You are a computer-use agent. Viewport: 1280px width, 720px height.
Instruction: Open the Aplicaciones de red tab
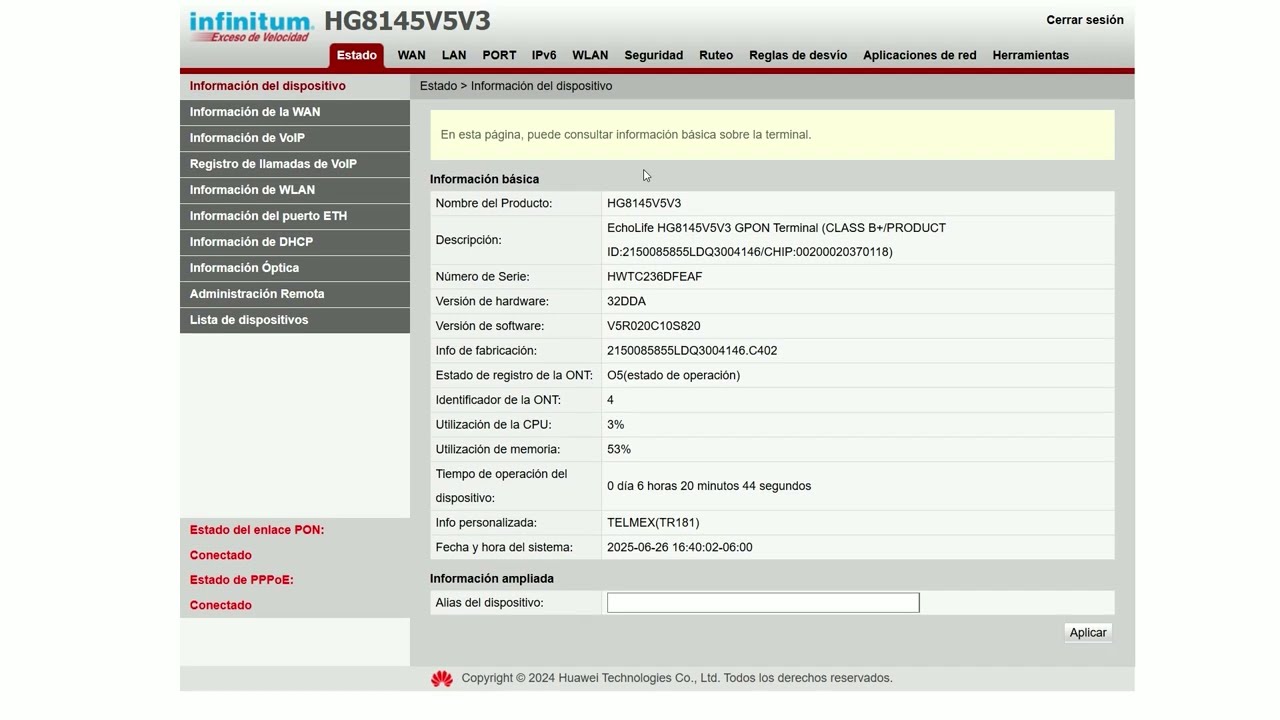point(920,55)
